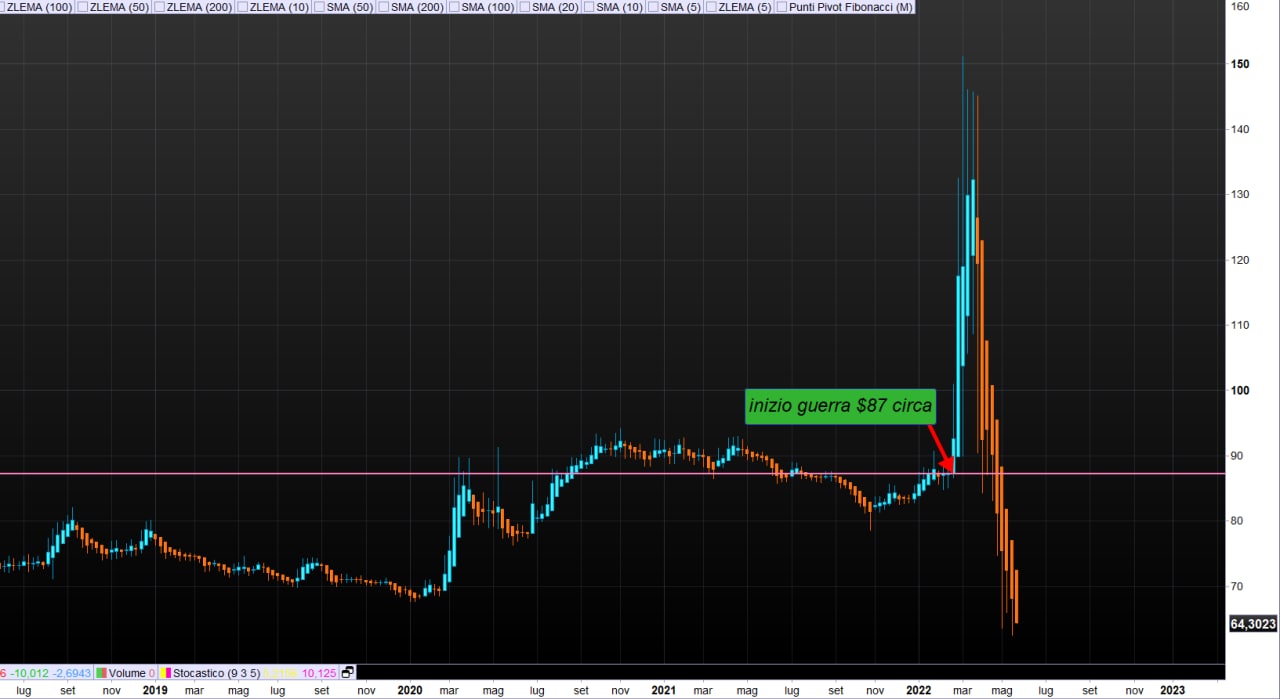The width and height of the screenshot is (1280, 699).
Task: Click the green-red Volume indicator icon
Action: click(x=99, y=673)
